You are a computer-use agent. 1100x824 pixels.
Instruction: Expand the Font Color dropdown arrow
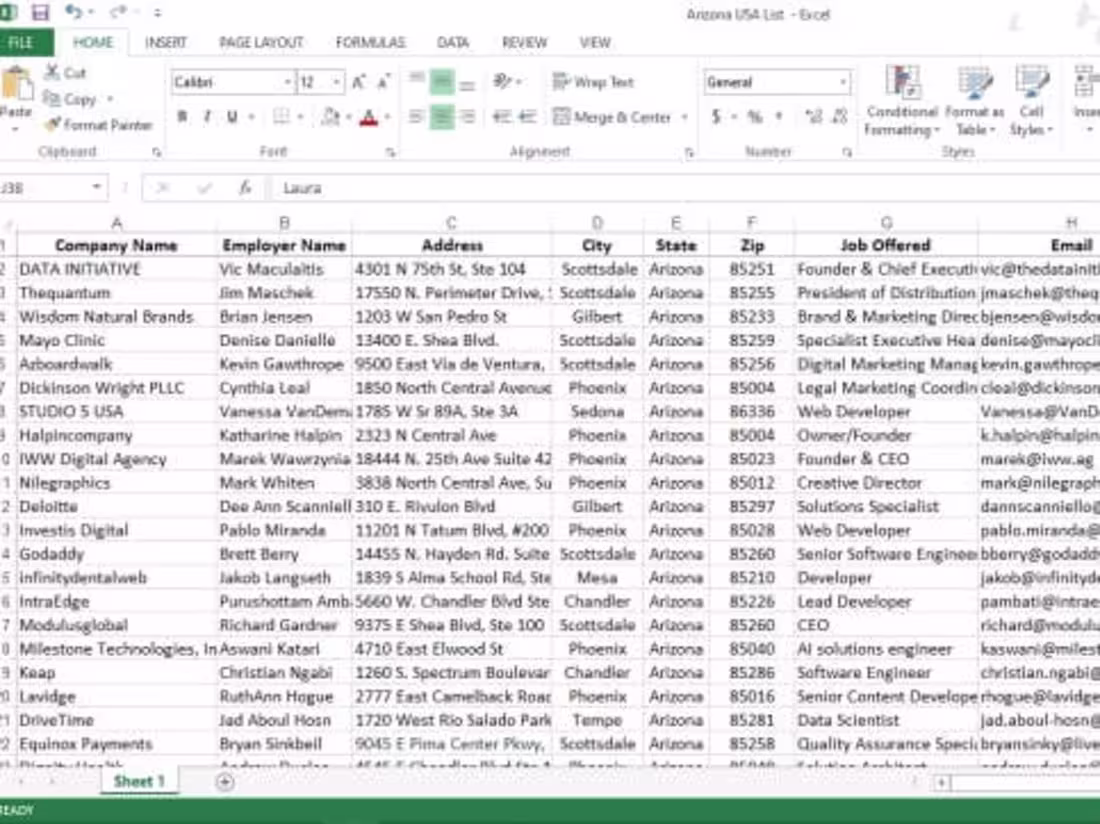[387, 117]
